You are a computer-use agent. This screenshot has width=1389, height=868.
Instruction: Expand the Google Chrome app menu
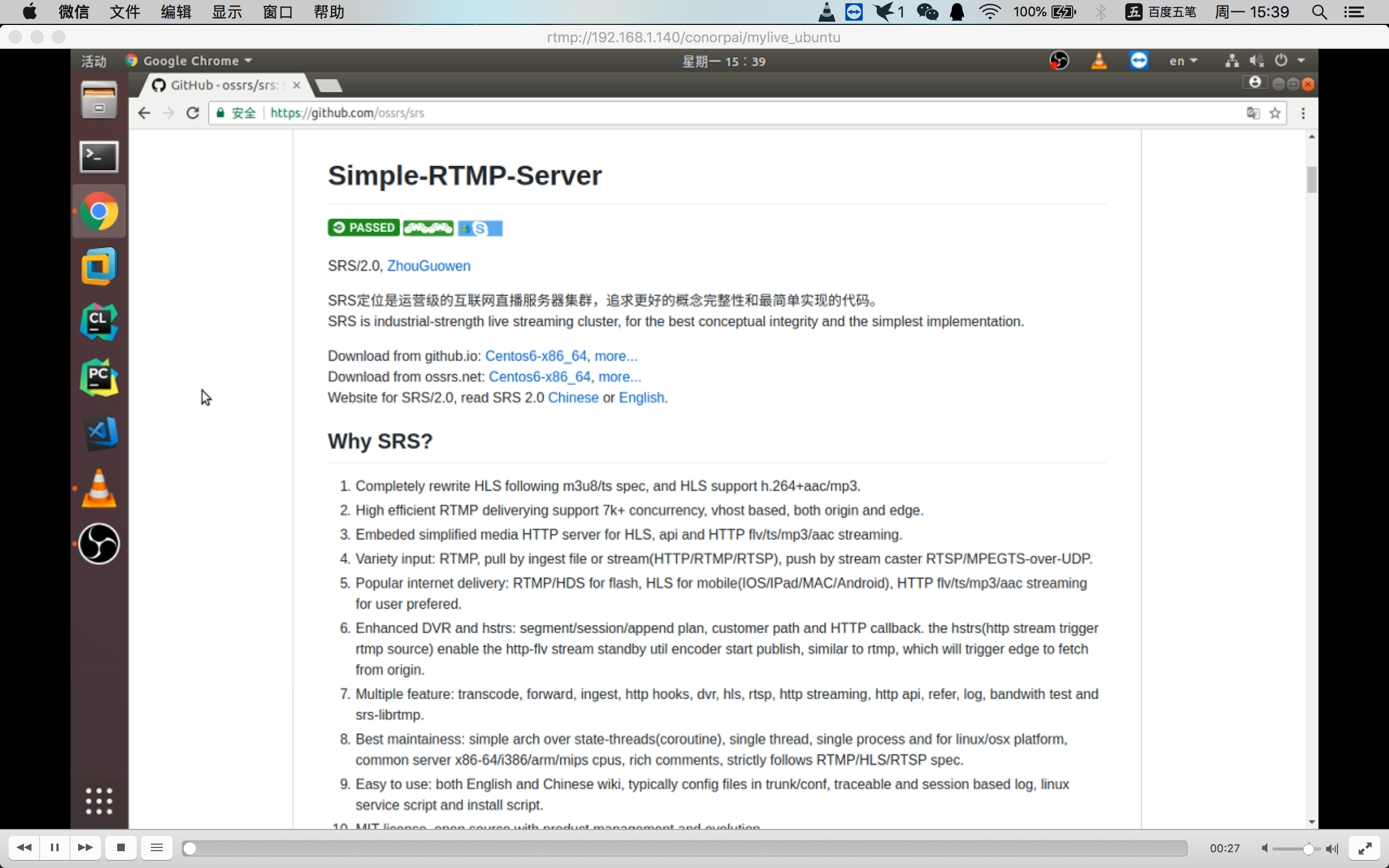(x=189, y=61)
